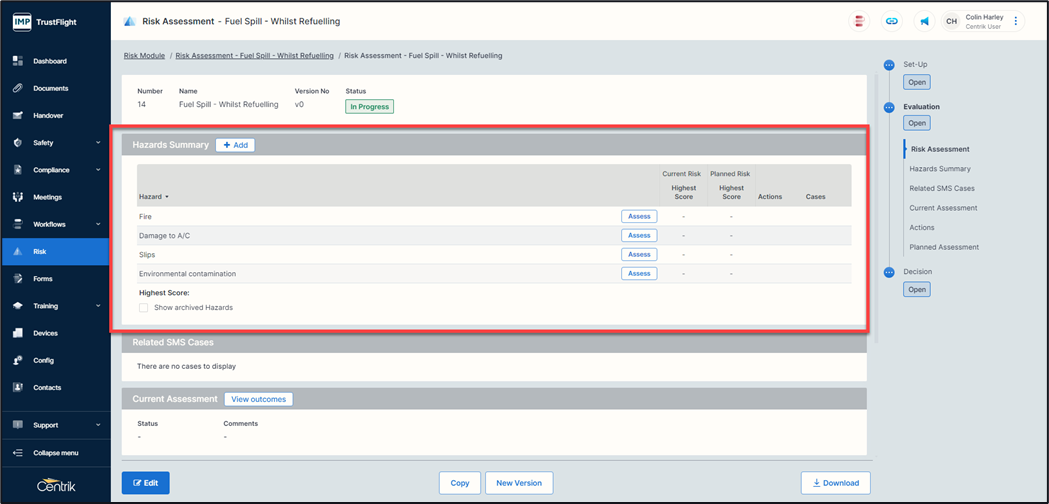Enable Show archived Hazards checkbox

tap(144, 308)
